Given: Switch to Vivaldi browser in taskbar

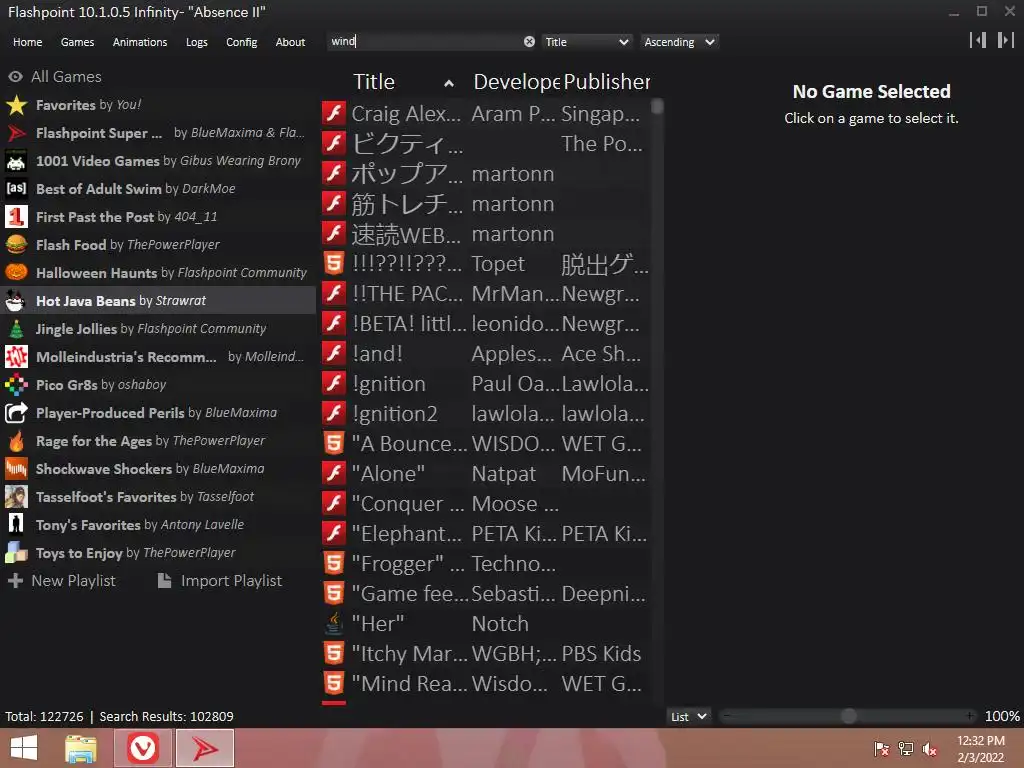Looking at the screenshot, I should (142, 748).
